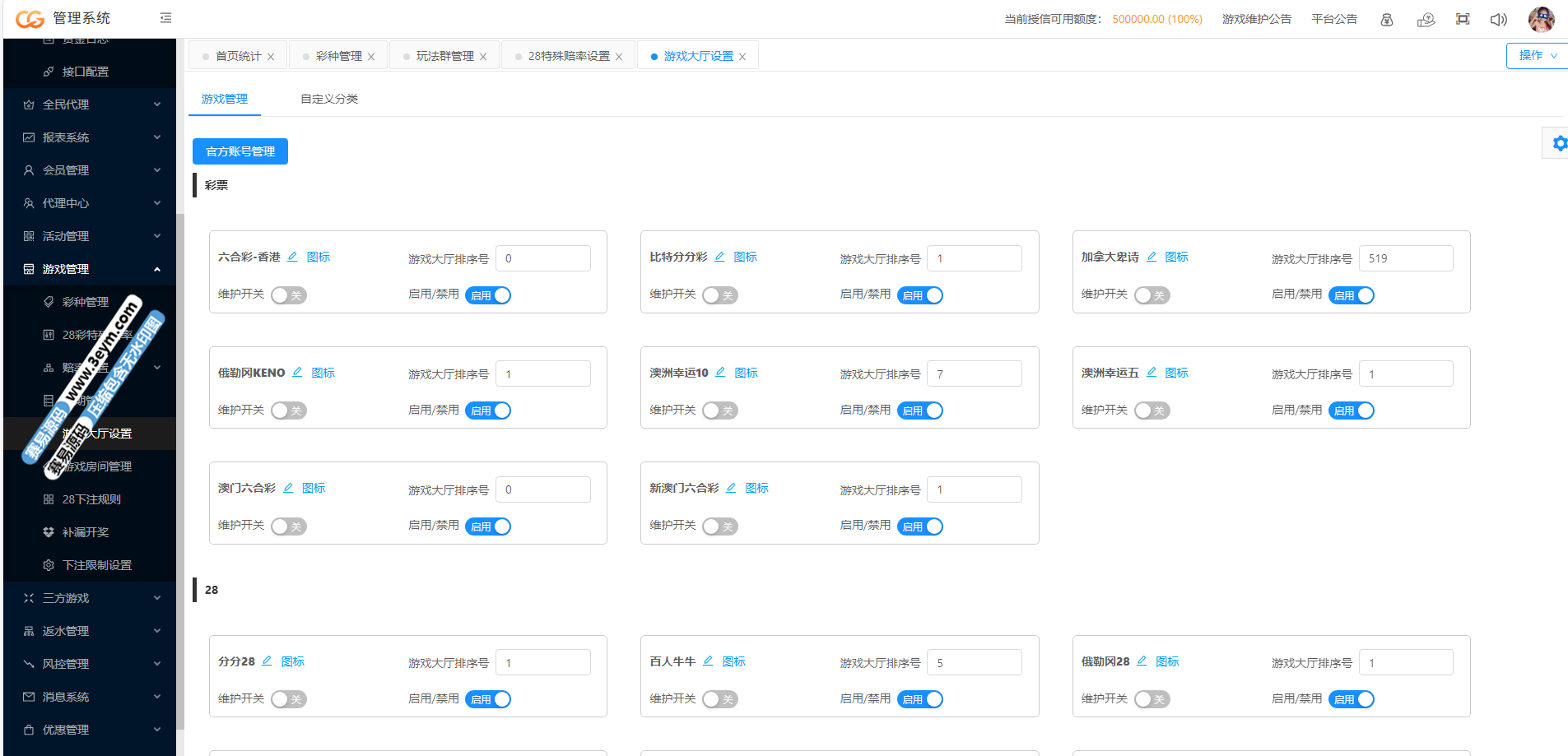Switch to the 自定义分类 tab

(x=328, y=99)
